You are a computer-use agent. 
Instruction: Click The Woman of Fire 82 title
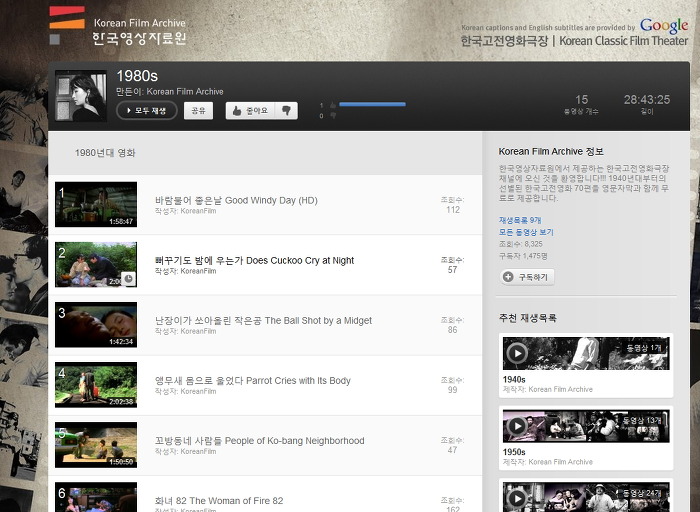click(219, 500)
